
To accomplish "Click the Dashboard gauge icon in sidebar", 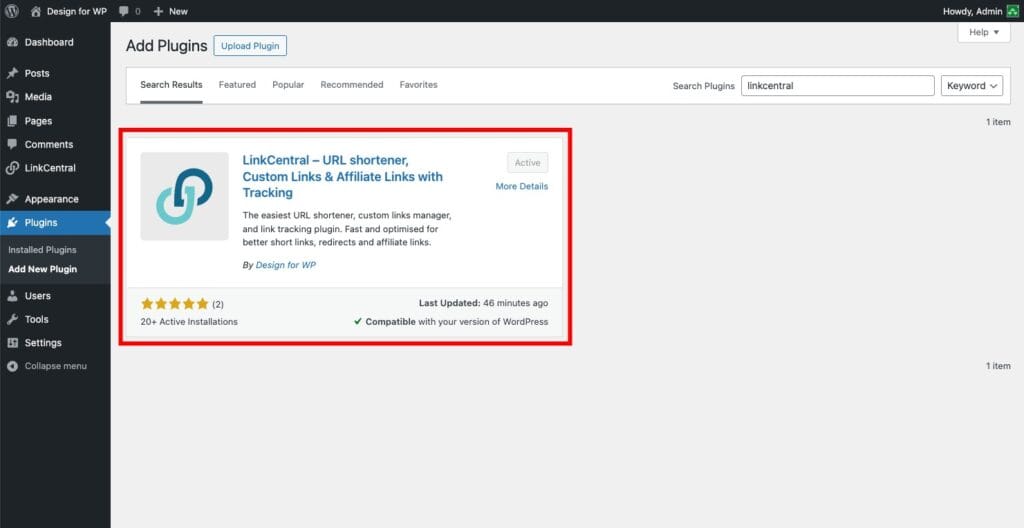I will click(x=12, y=42).
